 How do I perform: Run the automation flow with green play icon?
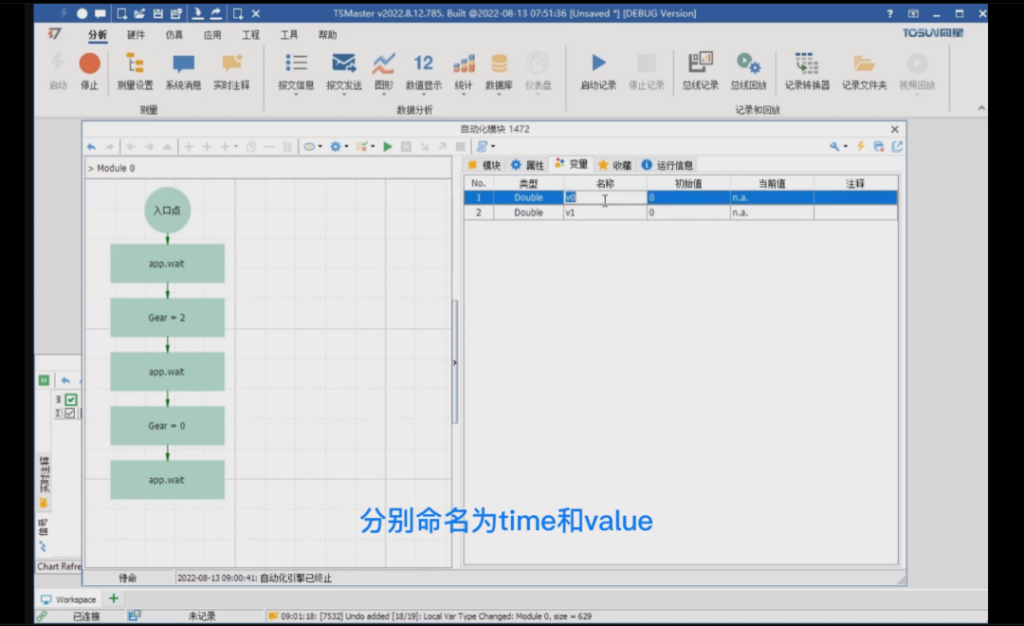(387, 146)
